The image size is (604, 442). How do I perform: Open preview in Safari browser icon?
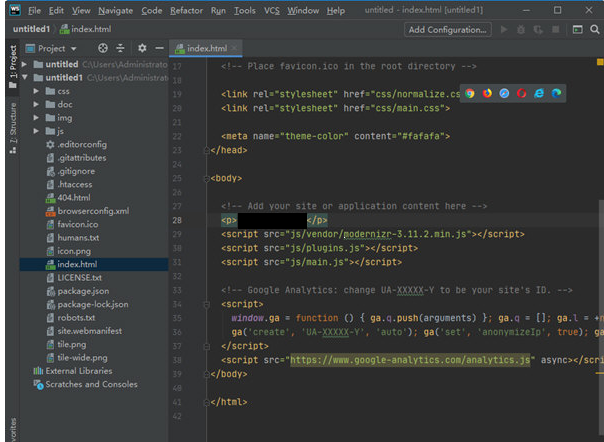coord(504,93)
